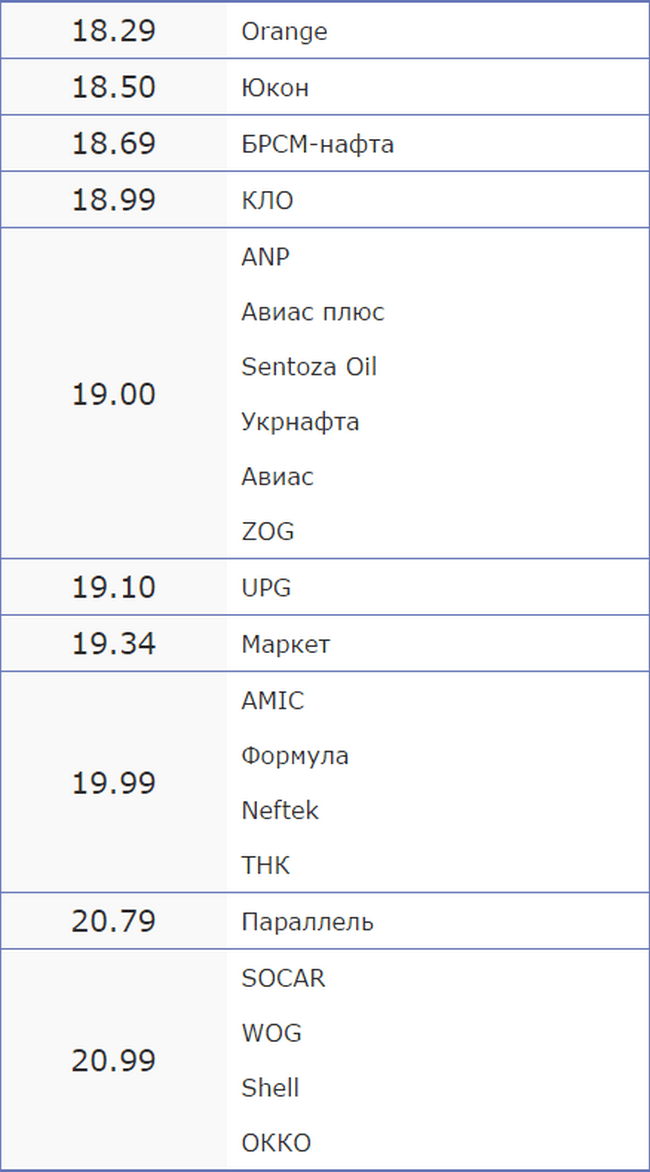The image size is (650, 1172).
Task: Select the Neftek entry
Action: 279,810
